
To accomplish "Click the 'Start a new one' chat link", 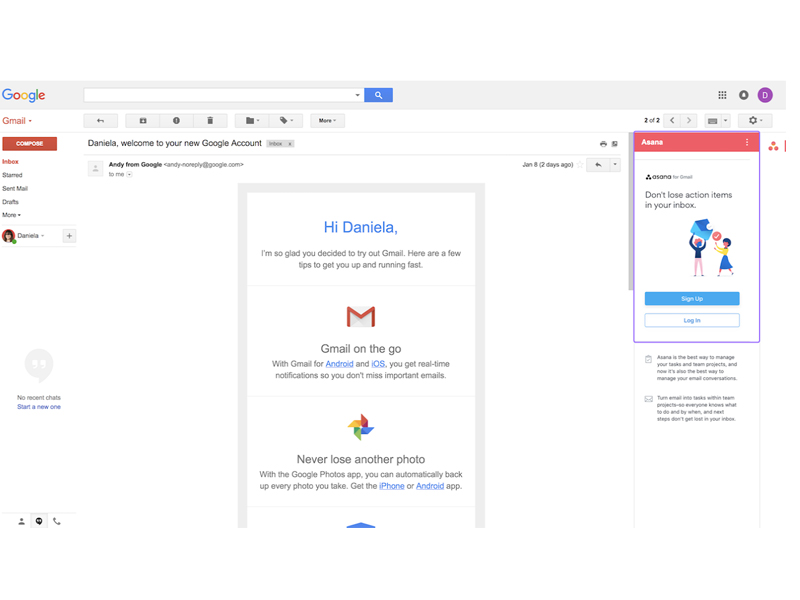I will [39, 407].
